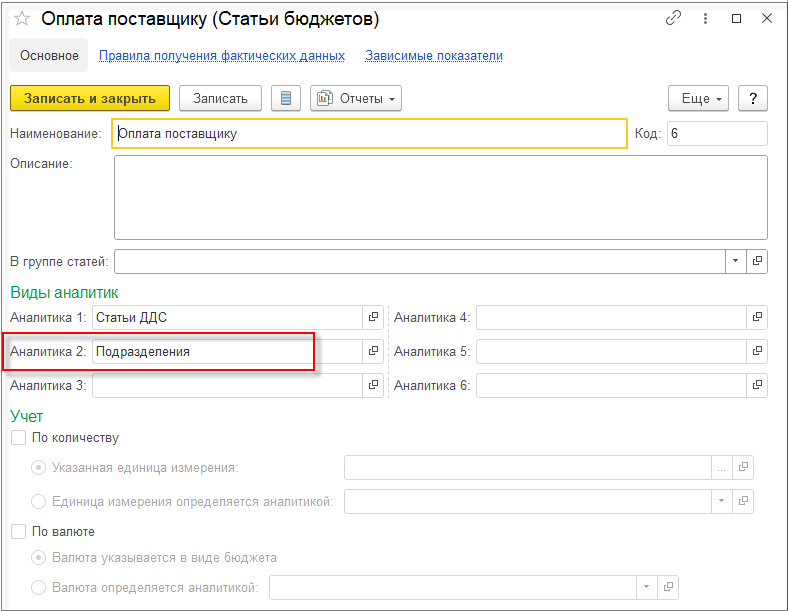Enable the По валюте checkbox

click(x=18, y=532)
